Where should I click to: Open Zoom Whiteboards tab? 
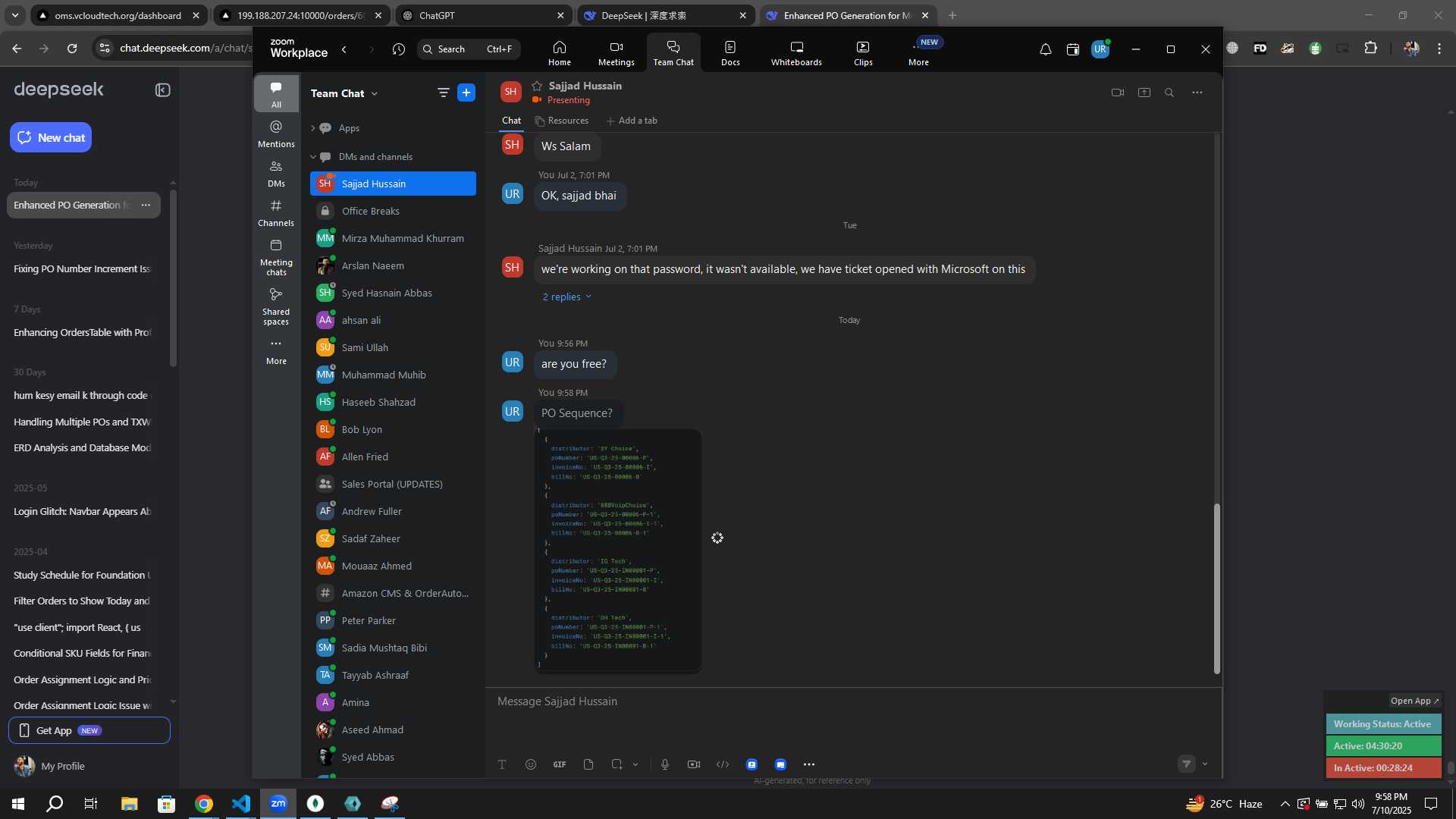pyautogui.click(x=796, y=53)
